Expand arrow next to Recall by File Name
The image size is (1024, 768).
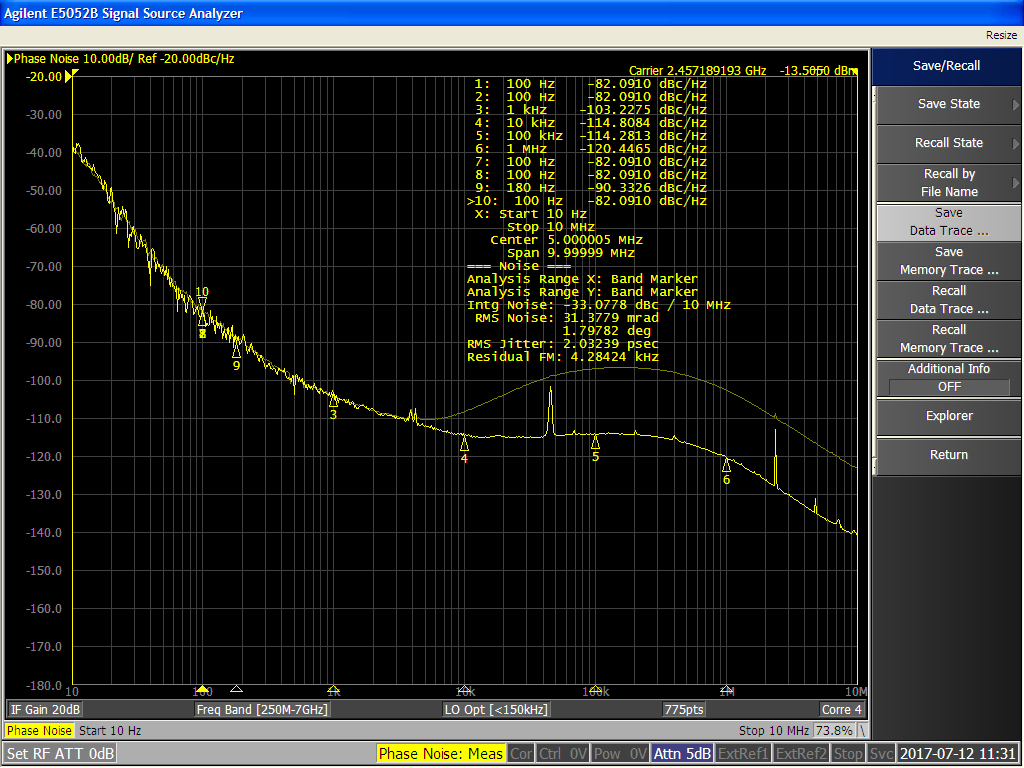1016,183
